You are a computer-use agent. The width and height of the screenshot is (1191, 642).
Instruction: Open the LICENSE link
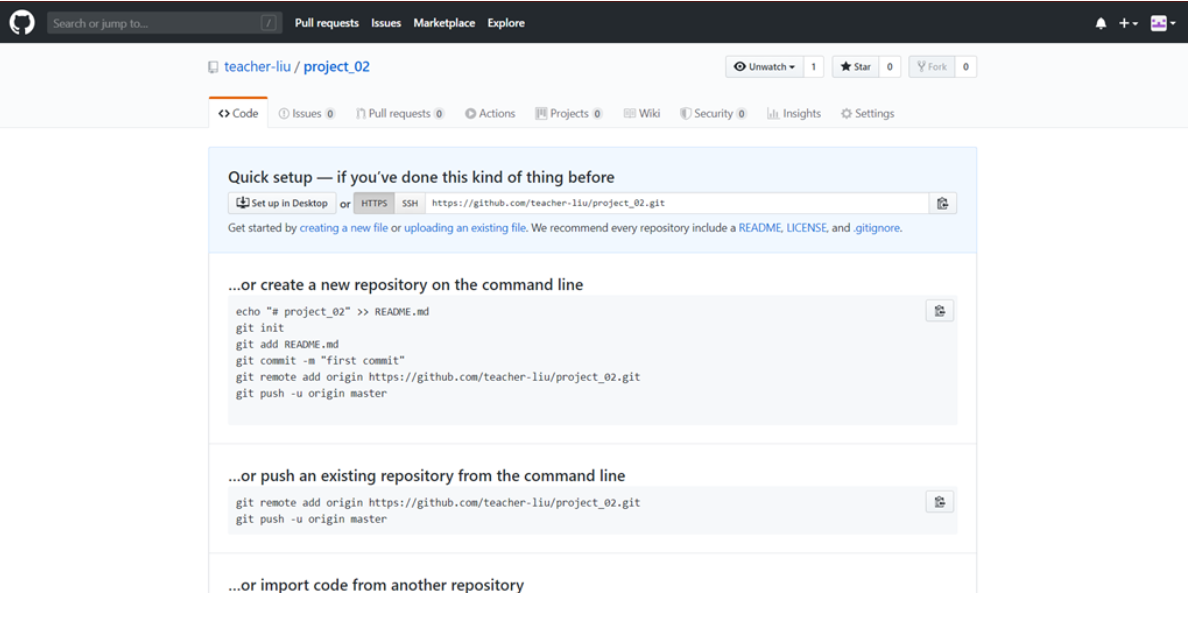pos(807,228)
